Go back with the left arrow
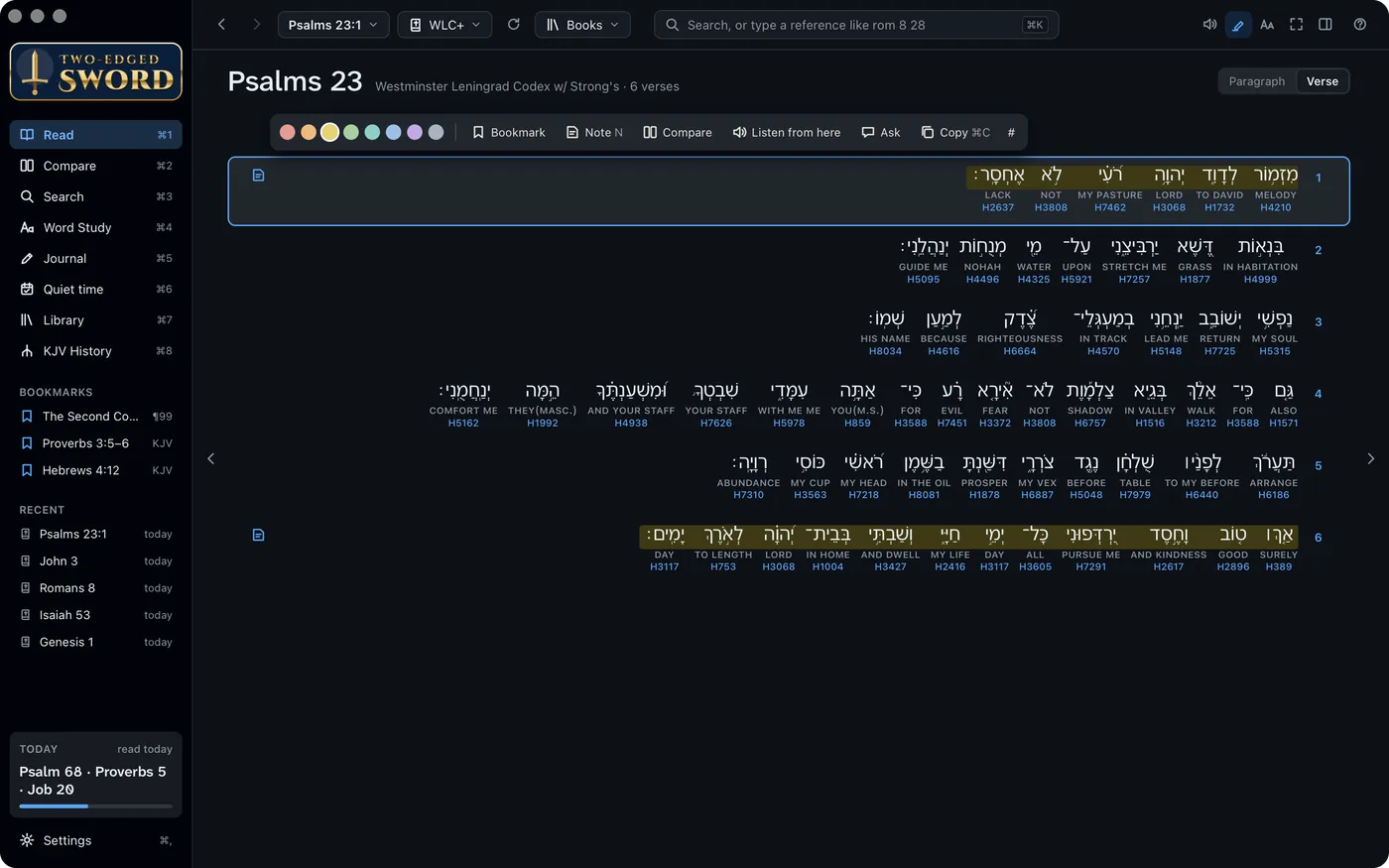Screen dimensions: 1389x868 tap(221, 25)
